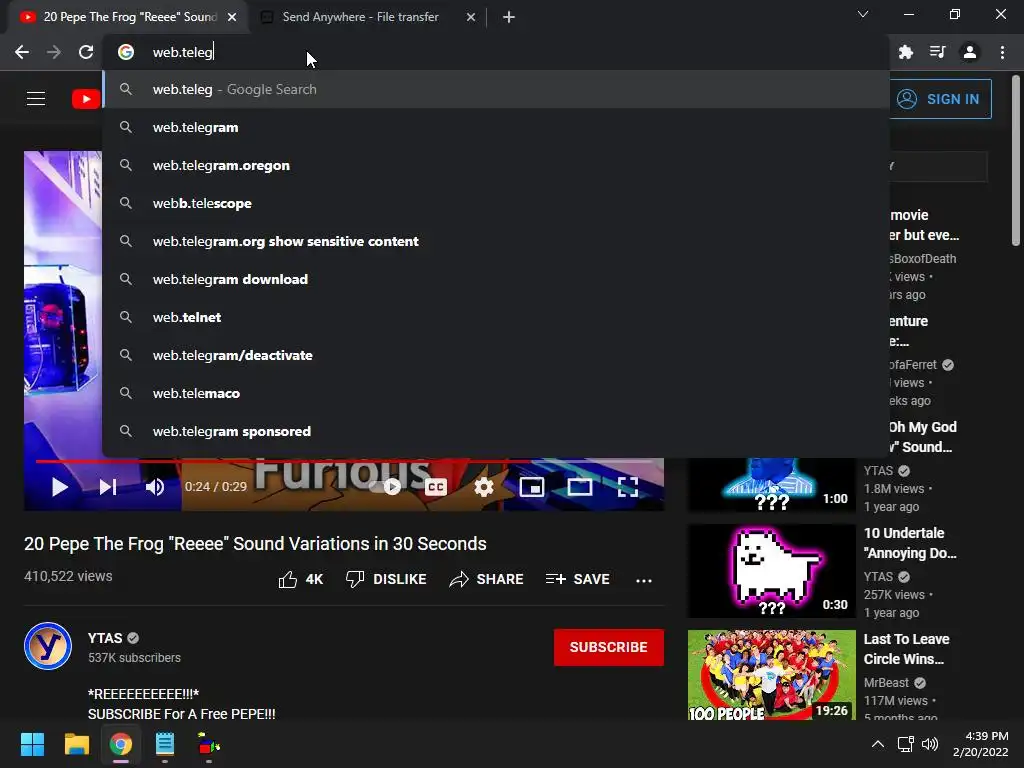Open the '???' 1:00 video thumbnail

[771, 485]
